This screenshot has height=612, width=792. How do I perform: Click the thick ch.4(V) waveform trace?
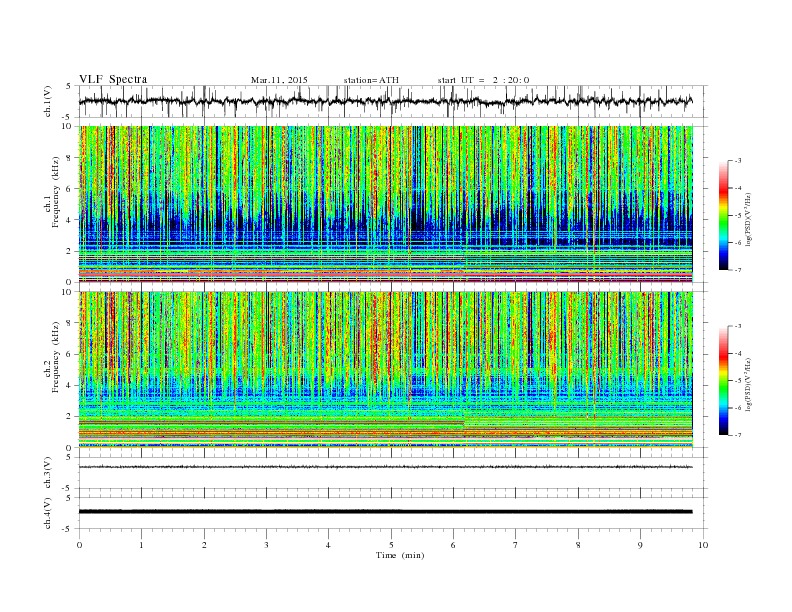coord(385,512)
